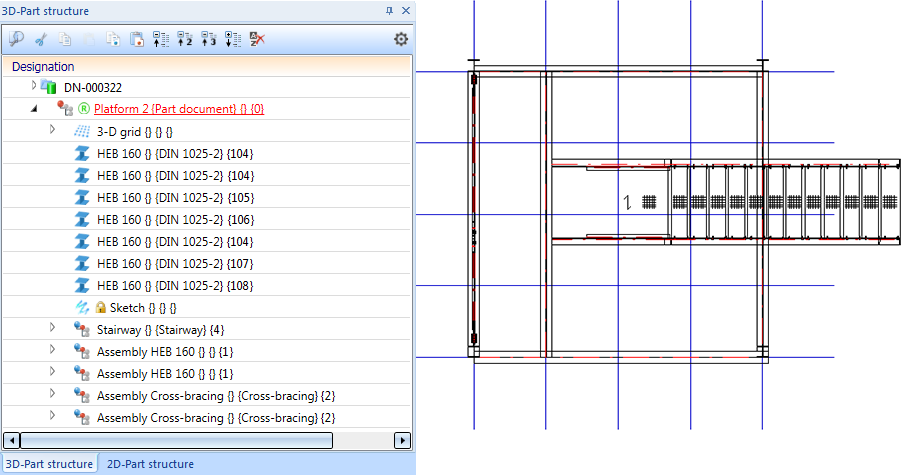Click the remove A-Z sorting icon

[257, 39]
